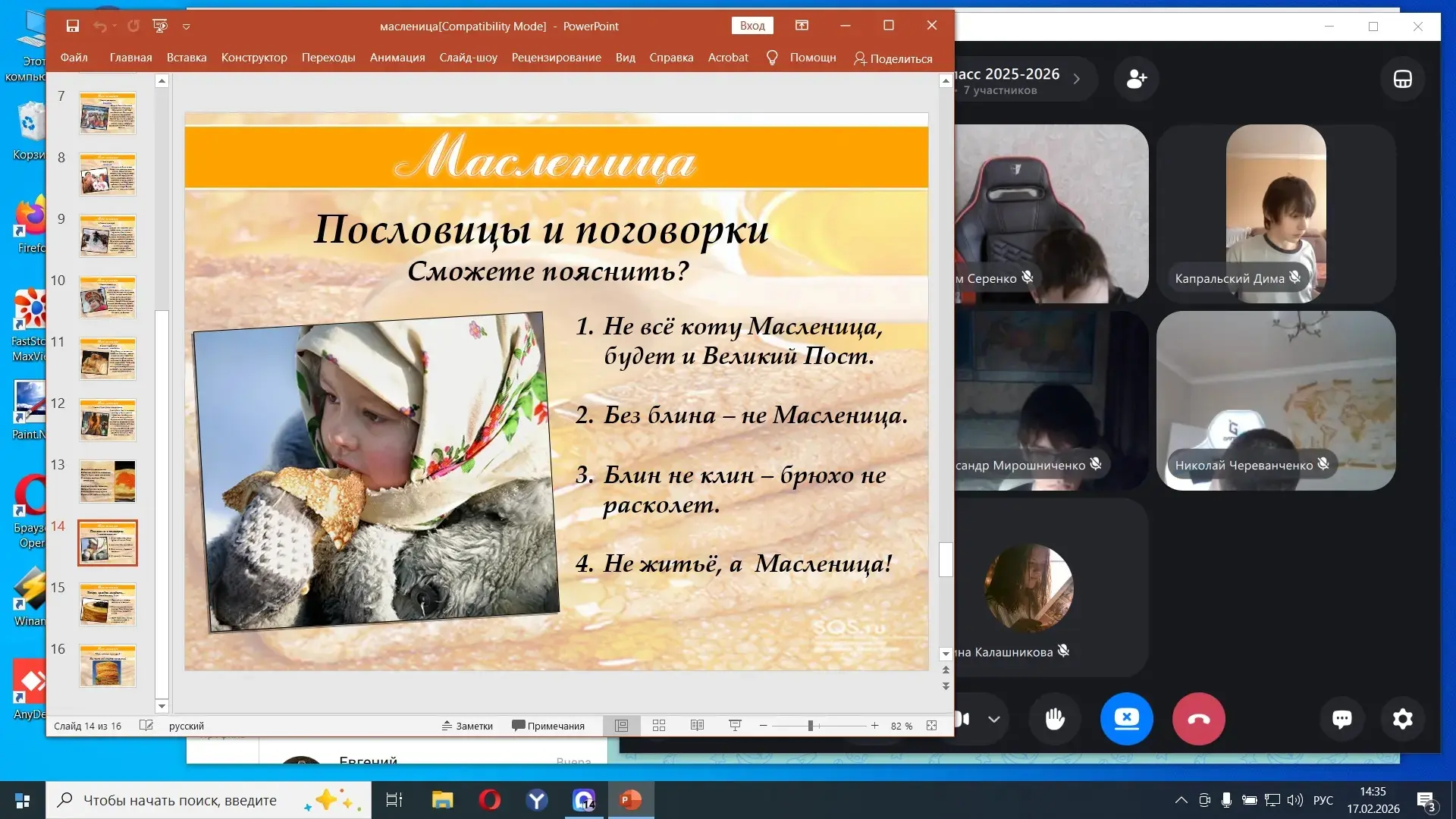Expand the camera options chevron
The image size is (1456, 819).
[994, 719]
